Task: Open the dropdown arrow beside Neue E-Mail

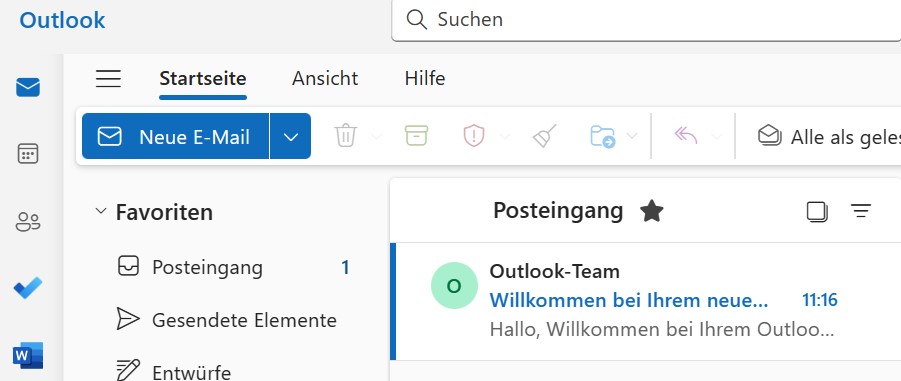Action: pos(291,136)
